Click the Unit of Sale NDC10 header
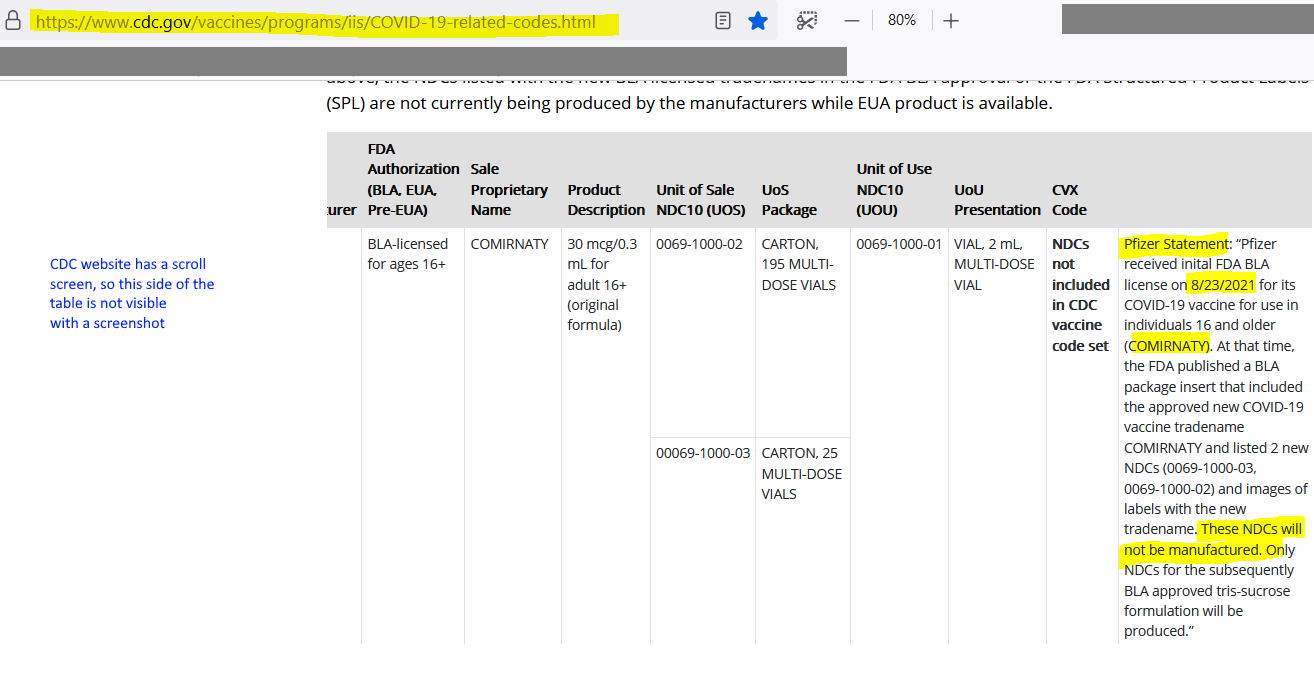 pos(700,199)
